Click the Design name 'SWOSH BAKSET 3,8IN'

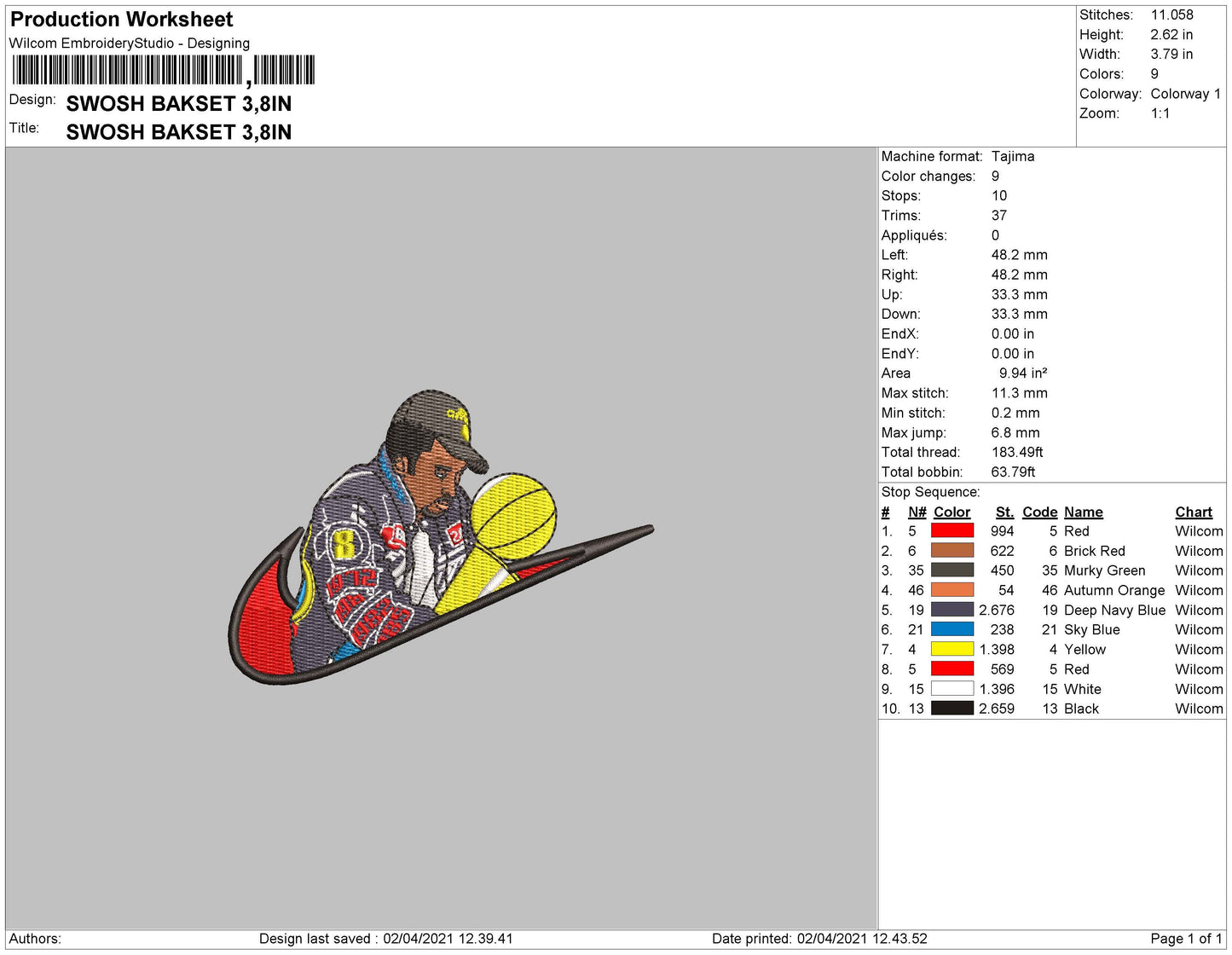[179, 104]
